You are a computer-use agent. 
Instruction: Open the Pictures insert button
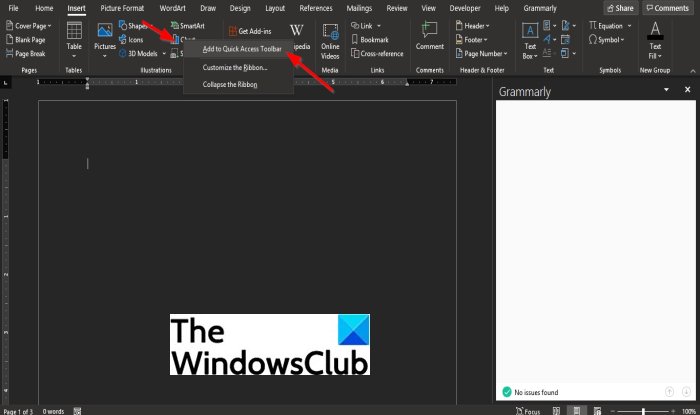pos(105,40)
